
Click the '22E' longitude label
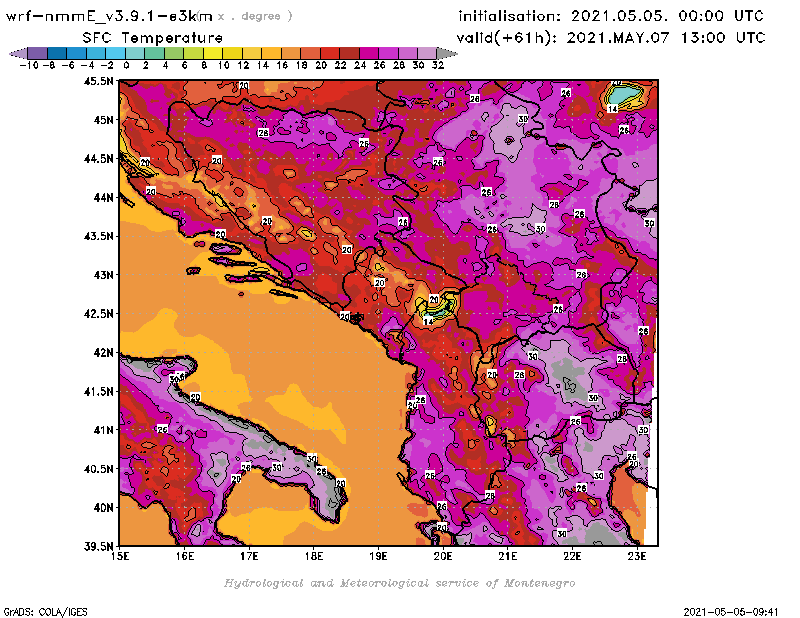[572, 556]
